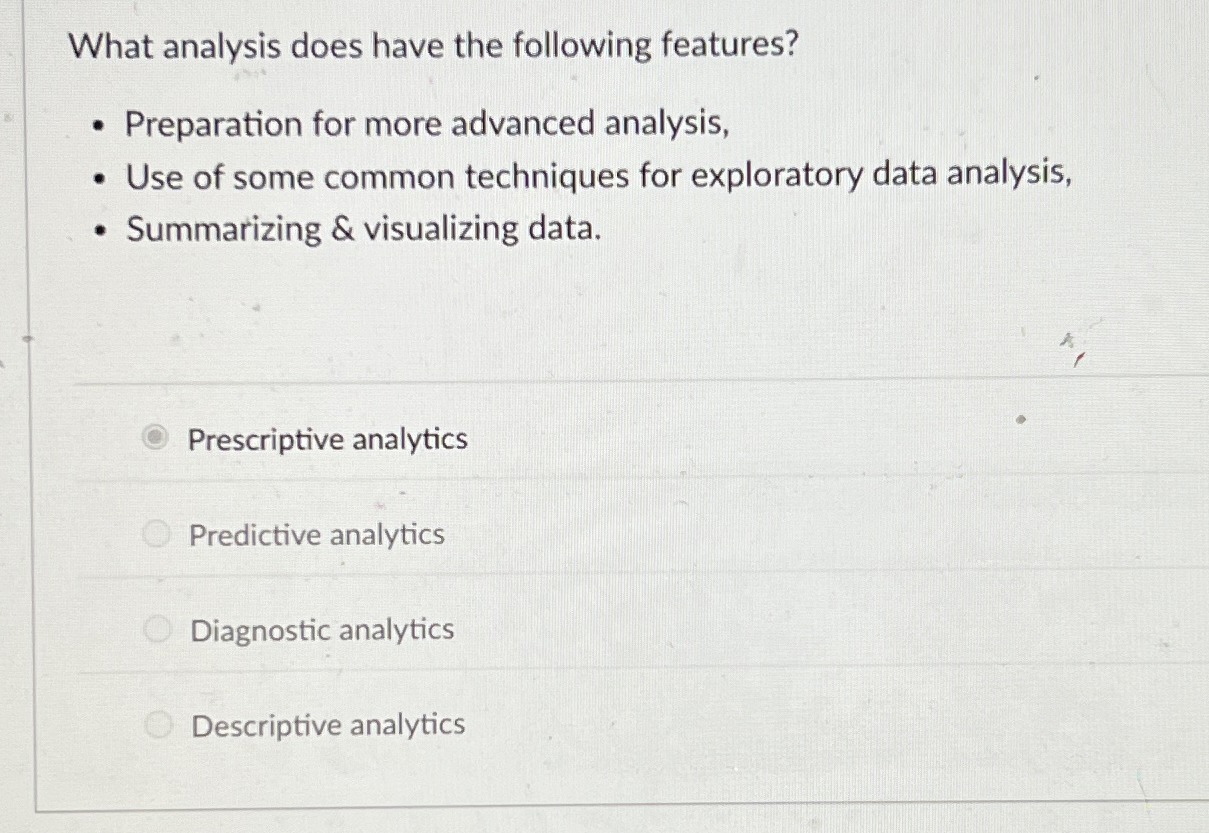Deselect the currently selected Prescriptive analytics option
The image size is (1209, 833).
(x=157, y=438)
